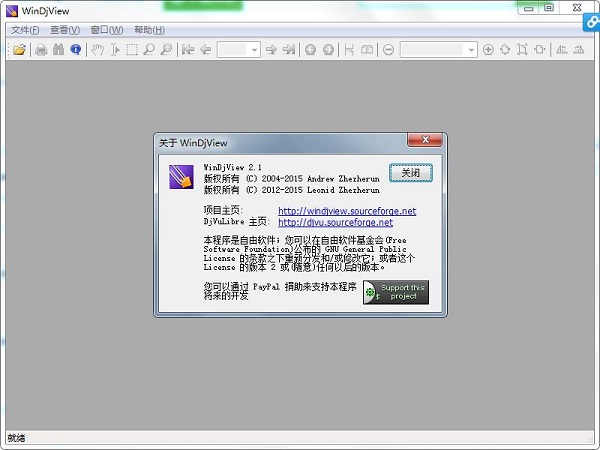Open the 查看(V) menu
This screenshot has height=450, width=600.
click(65, 29)
